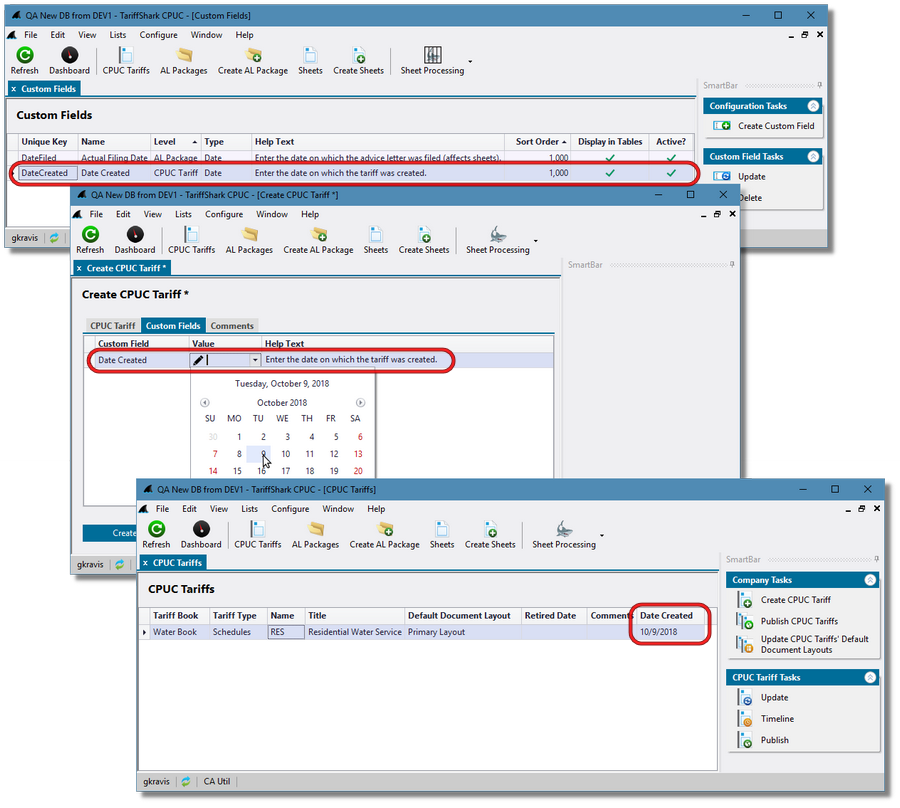
Task: Open Dashboard in the Create CPUC Tariff window
Action: [x=135, y=240]
